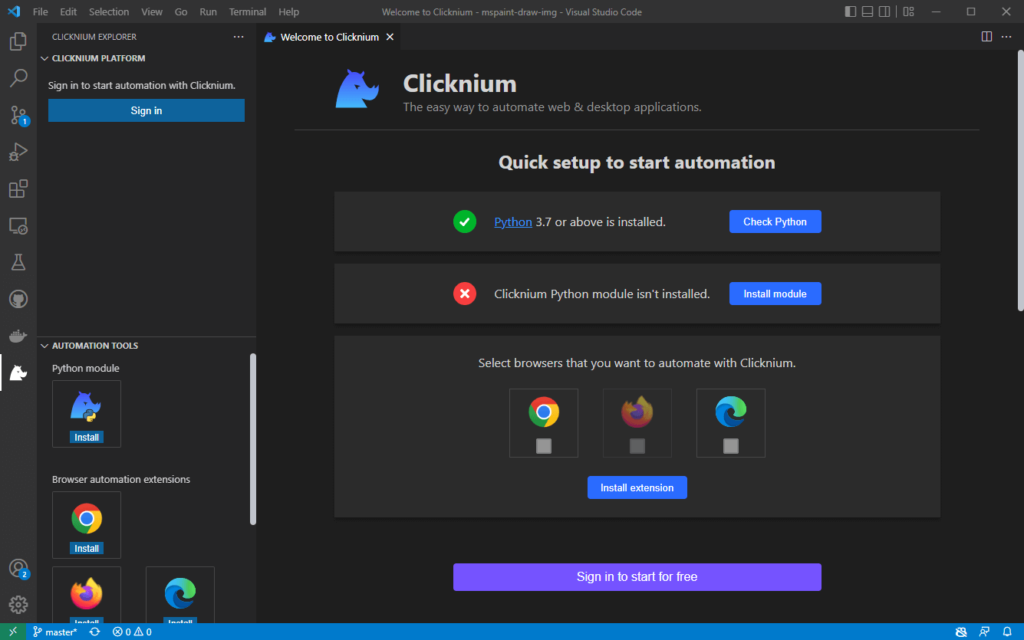Screen dimensions: 1024x640
Task: Click the Chrome browser tile in welcome page
Action: coord(543,423)
